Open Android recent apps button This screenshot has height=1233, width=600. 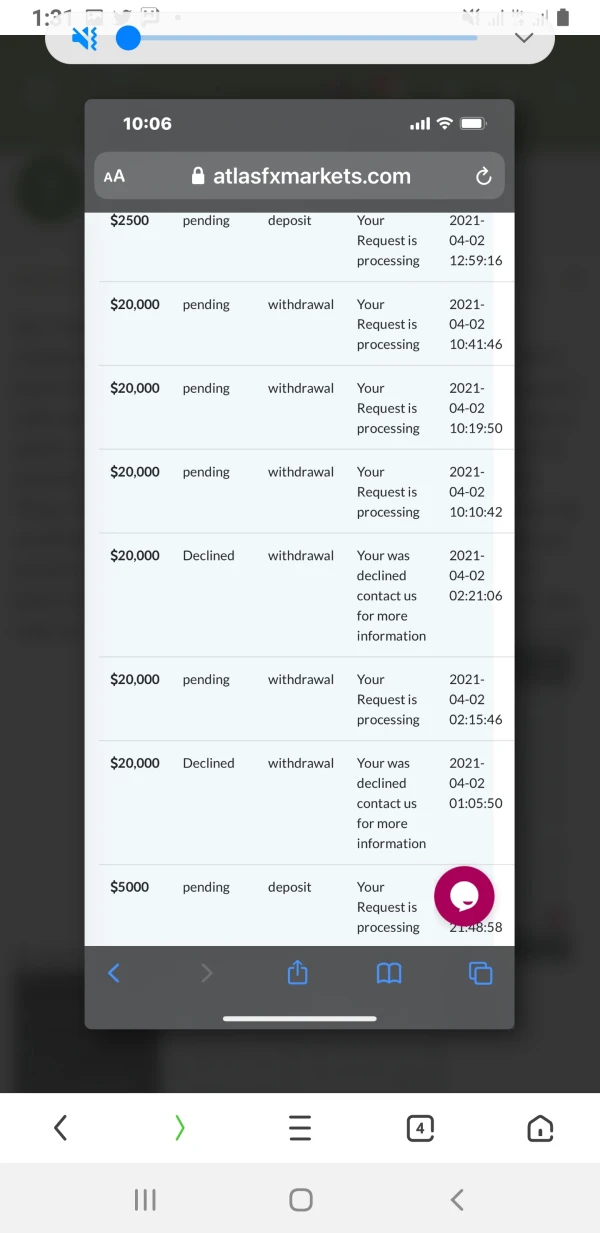(x=145, y=1200)
